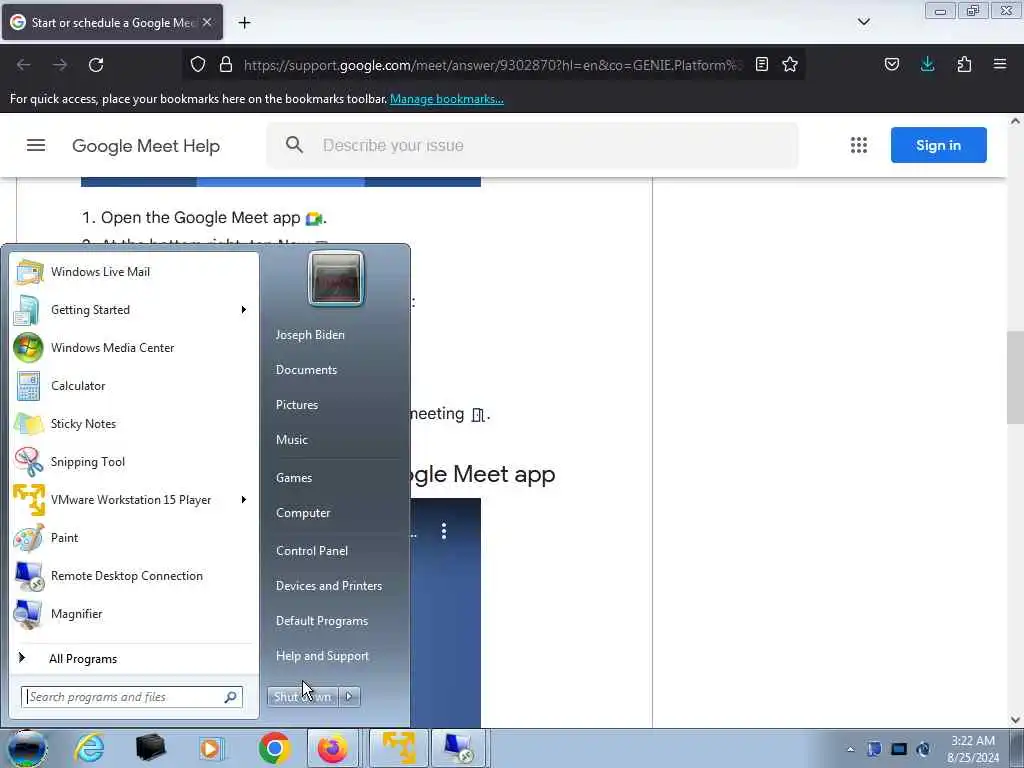Open Devices and Printers

pos(328,586)
